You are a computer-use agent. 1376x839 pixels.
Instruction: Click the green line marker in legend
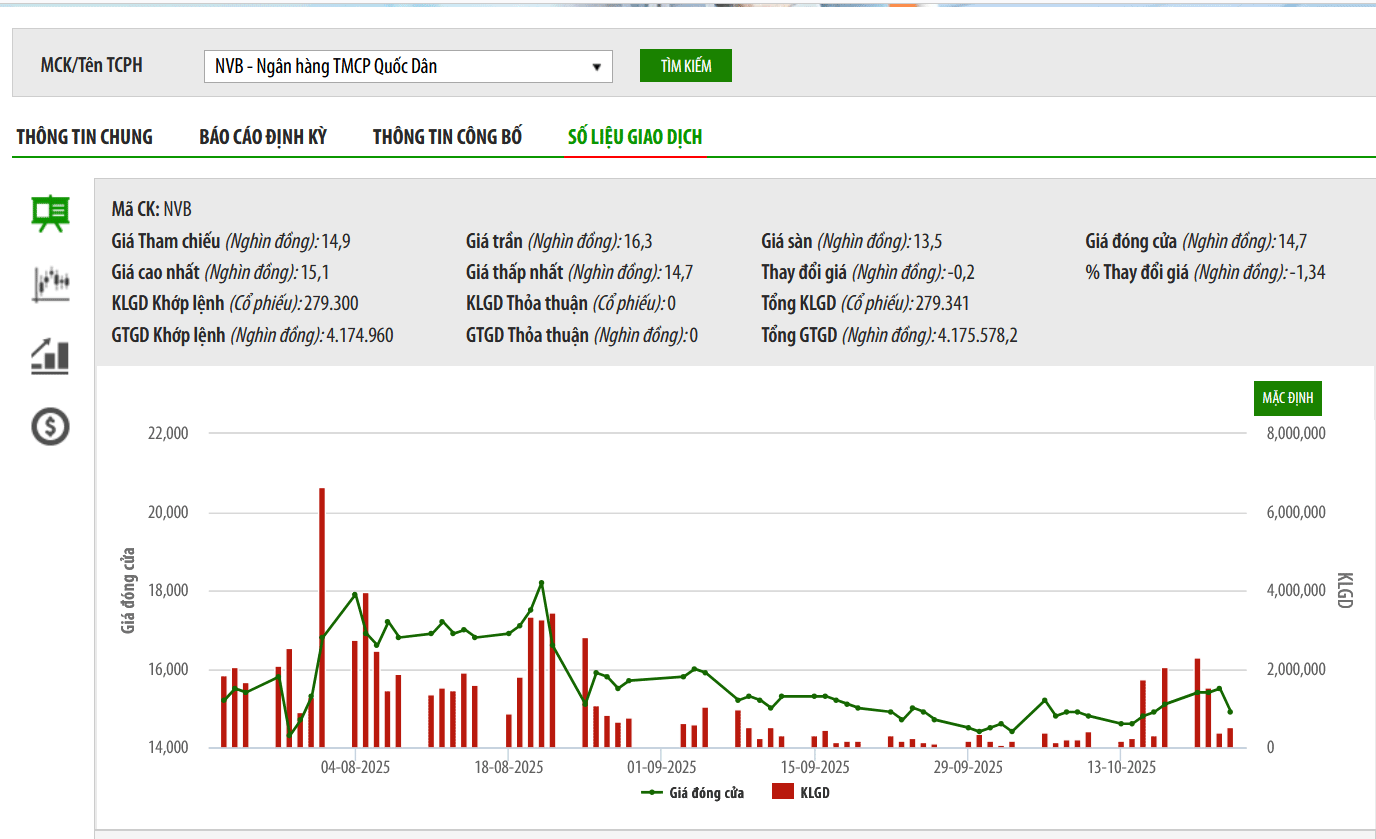coord(652,793)
